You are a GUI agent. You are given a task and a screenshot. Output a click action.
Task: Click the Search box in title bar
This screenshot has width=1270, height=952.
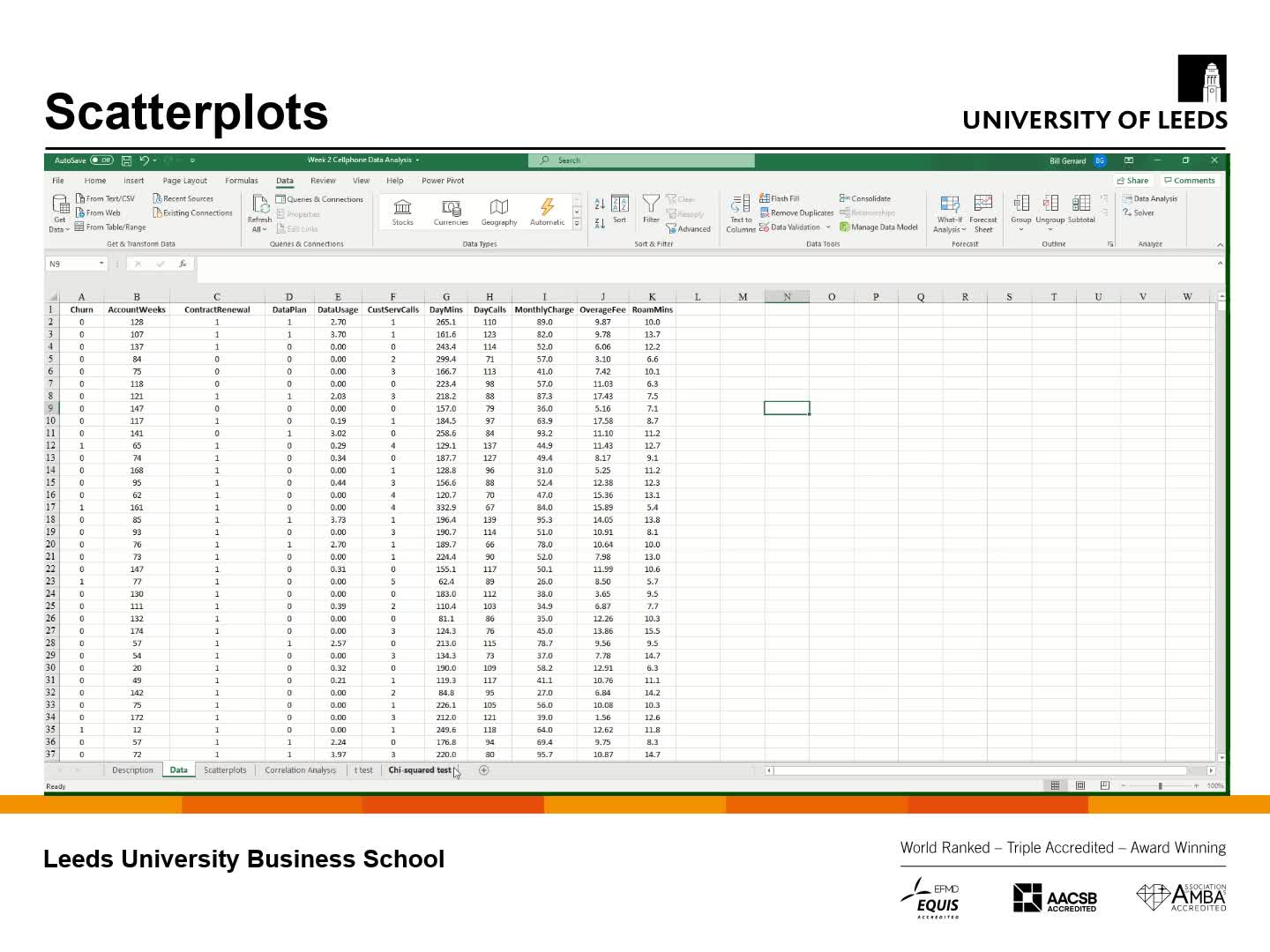tap(641, 160)
